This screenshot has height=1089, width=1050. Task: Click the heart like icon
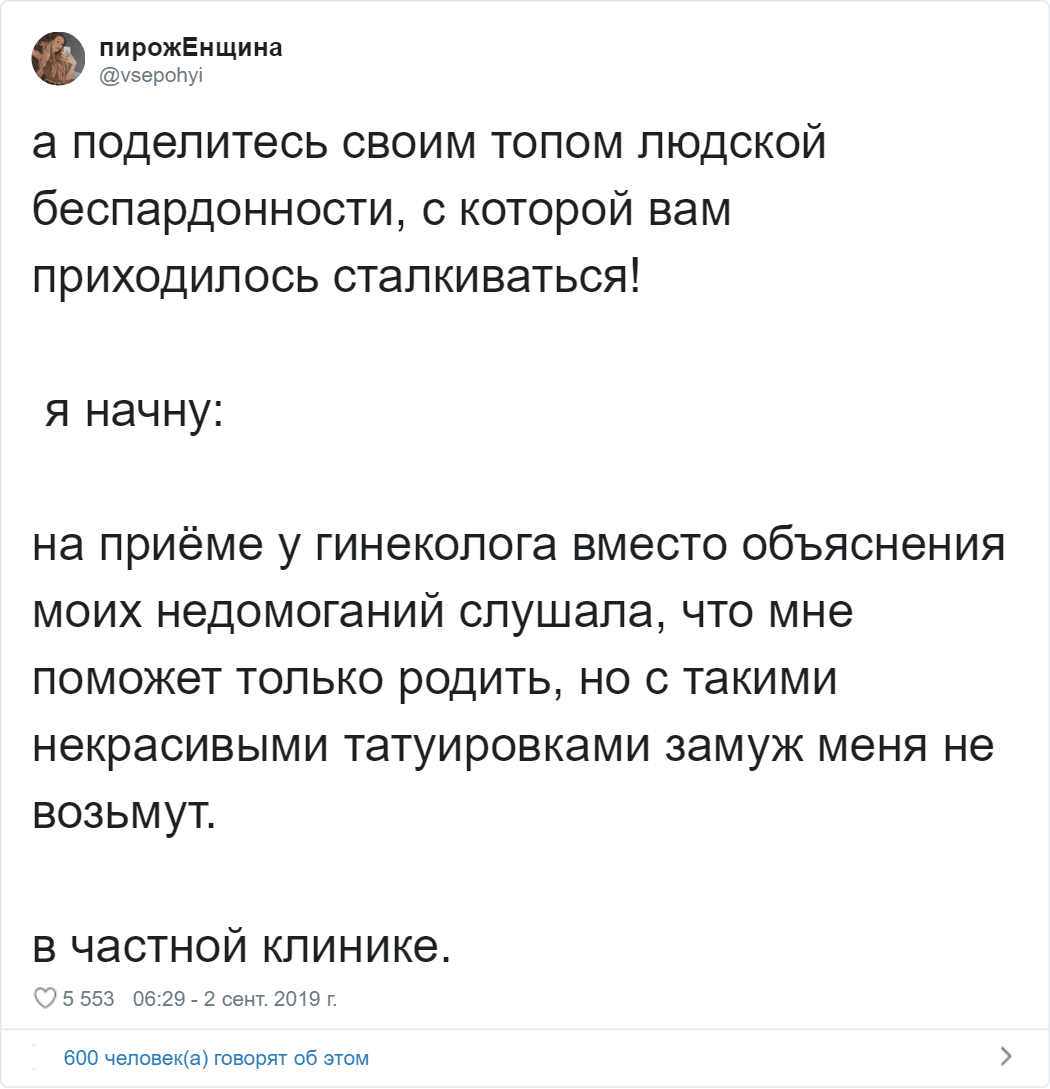point(44,998)
